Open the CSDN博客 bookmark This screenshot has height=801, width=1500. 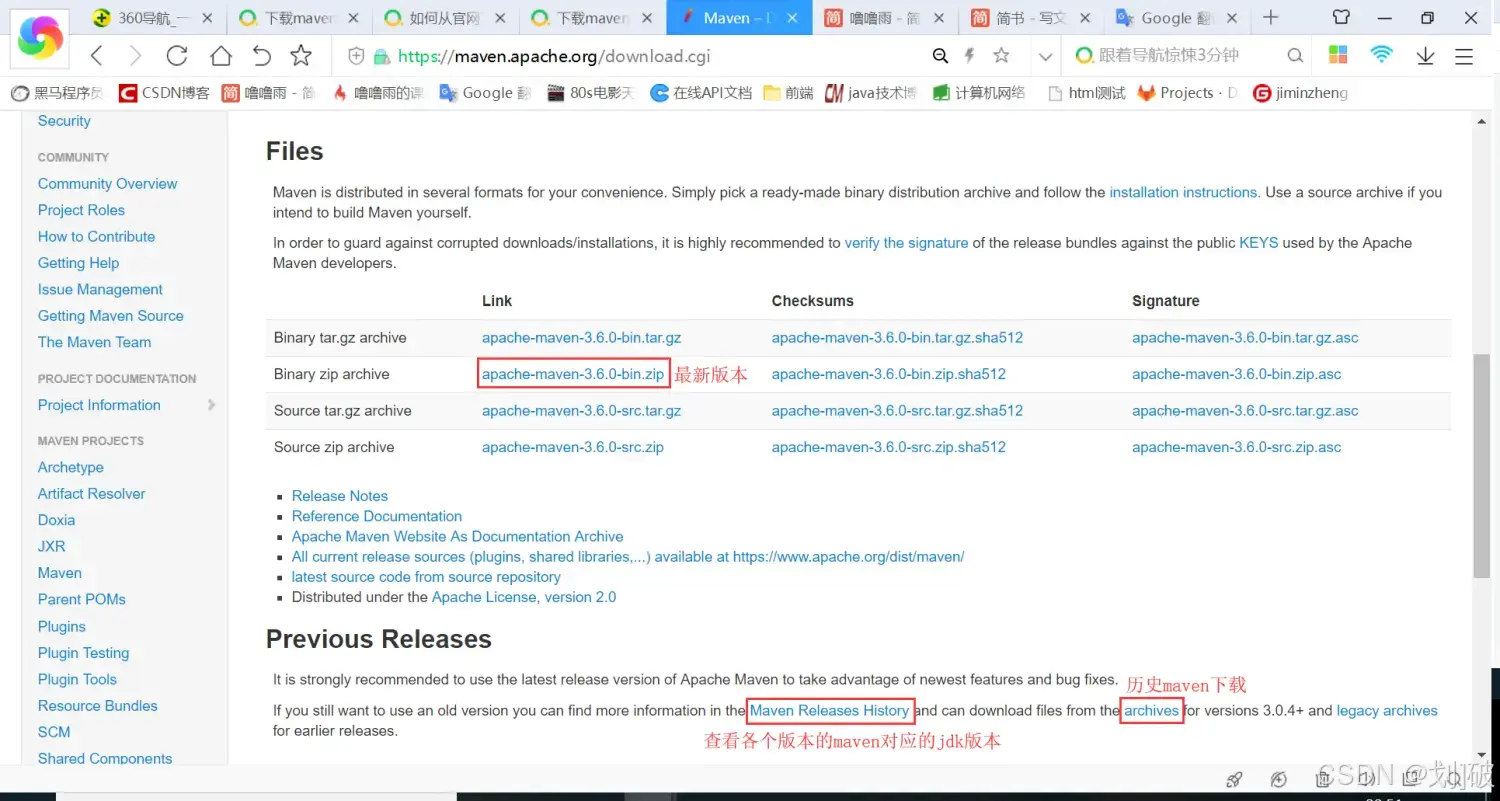coord(165,93)
